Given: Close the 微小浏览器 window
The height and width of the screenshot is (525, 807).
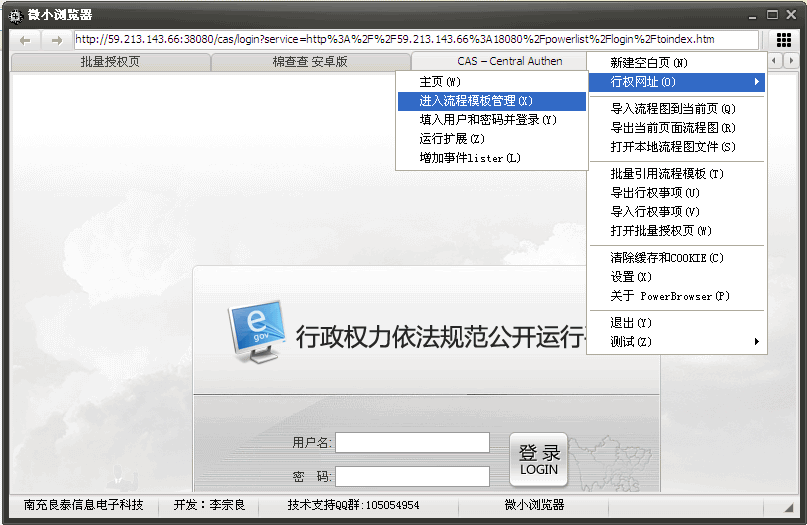Looking at the screenshot, I should (x=791, y=15).
